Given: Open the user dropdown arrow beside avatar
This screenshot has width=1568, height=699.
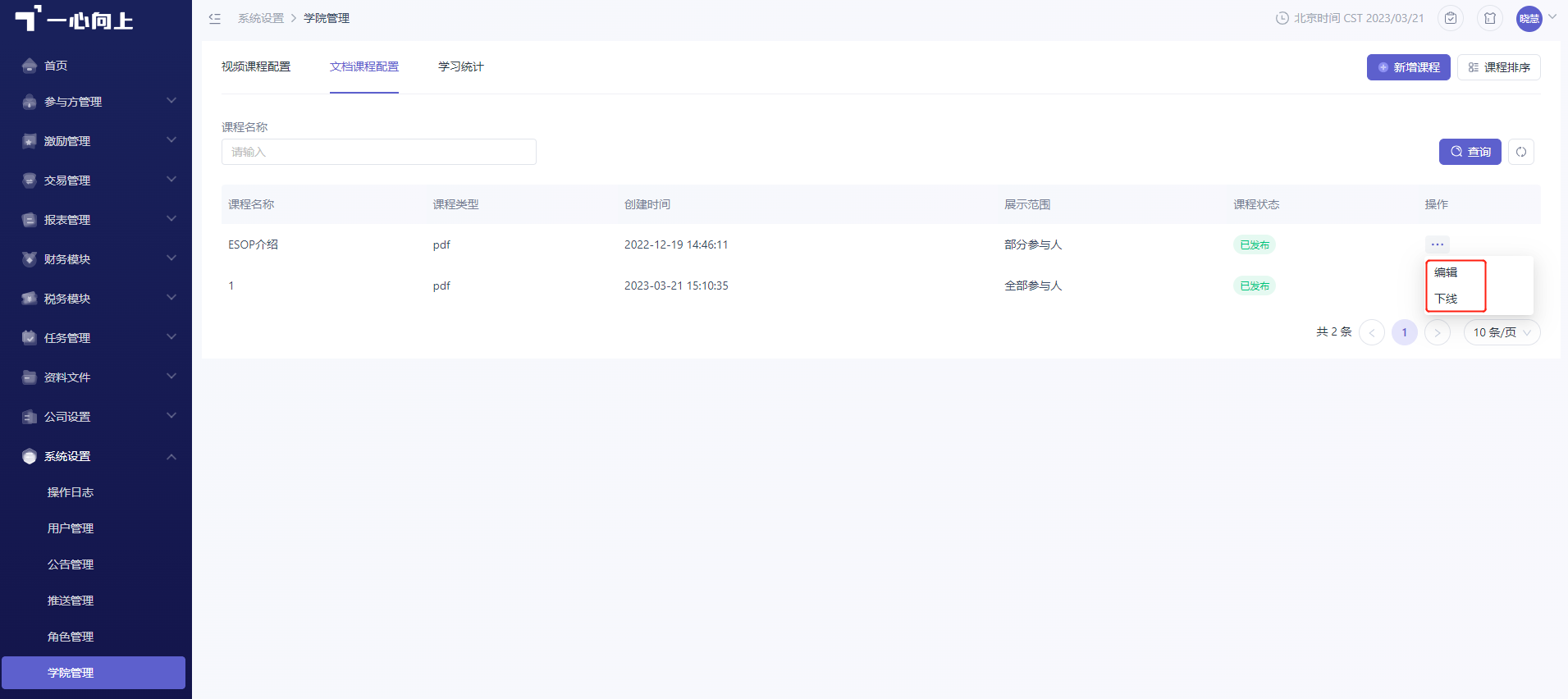Looking at the screenshot, I should (x=1552, y=16).
